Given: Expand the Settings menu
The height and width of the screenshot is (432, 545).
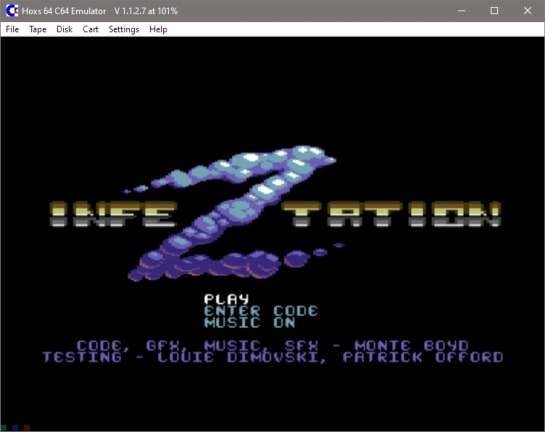Looking at the screenshot, I should 124,29.
